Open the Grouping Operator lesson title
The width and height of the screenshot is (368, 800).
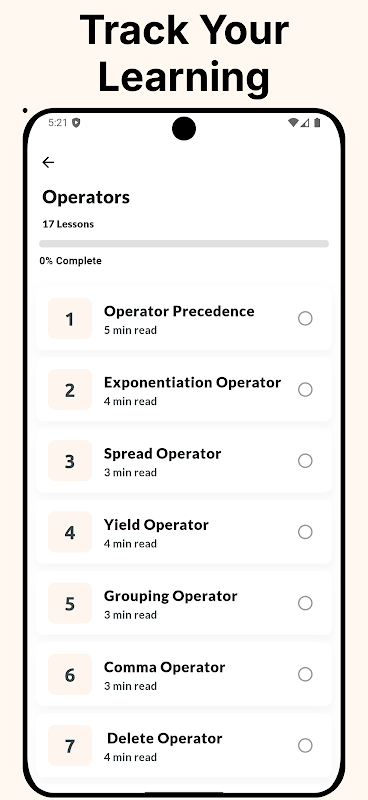coord(170,596)
